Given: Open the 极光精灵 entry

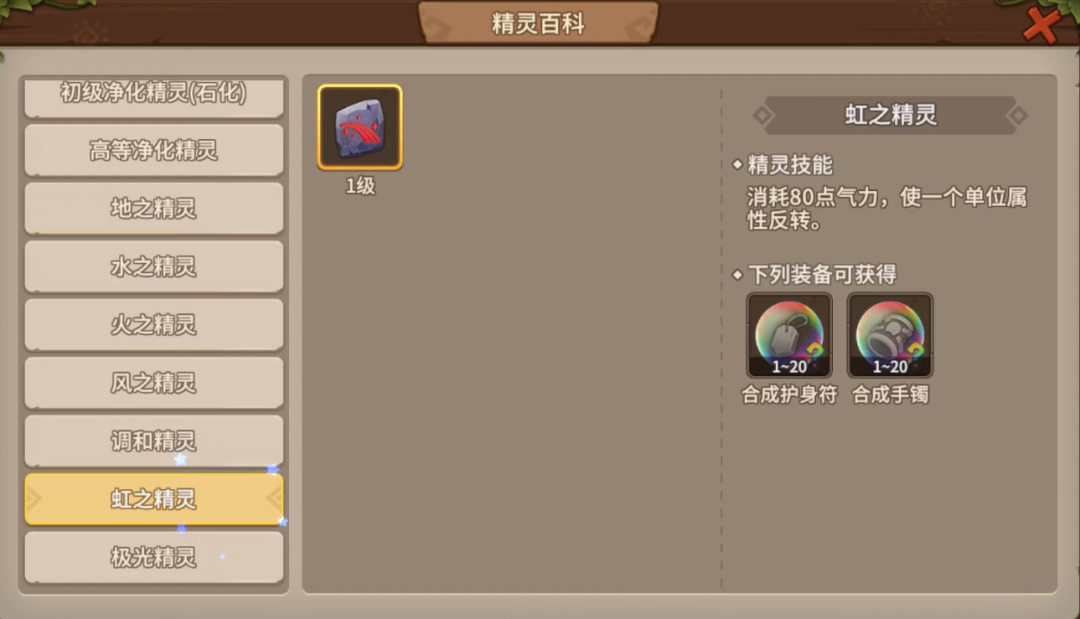Looking at the screenshot, I should 154,557.
